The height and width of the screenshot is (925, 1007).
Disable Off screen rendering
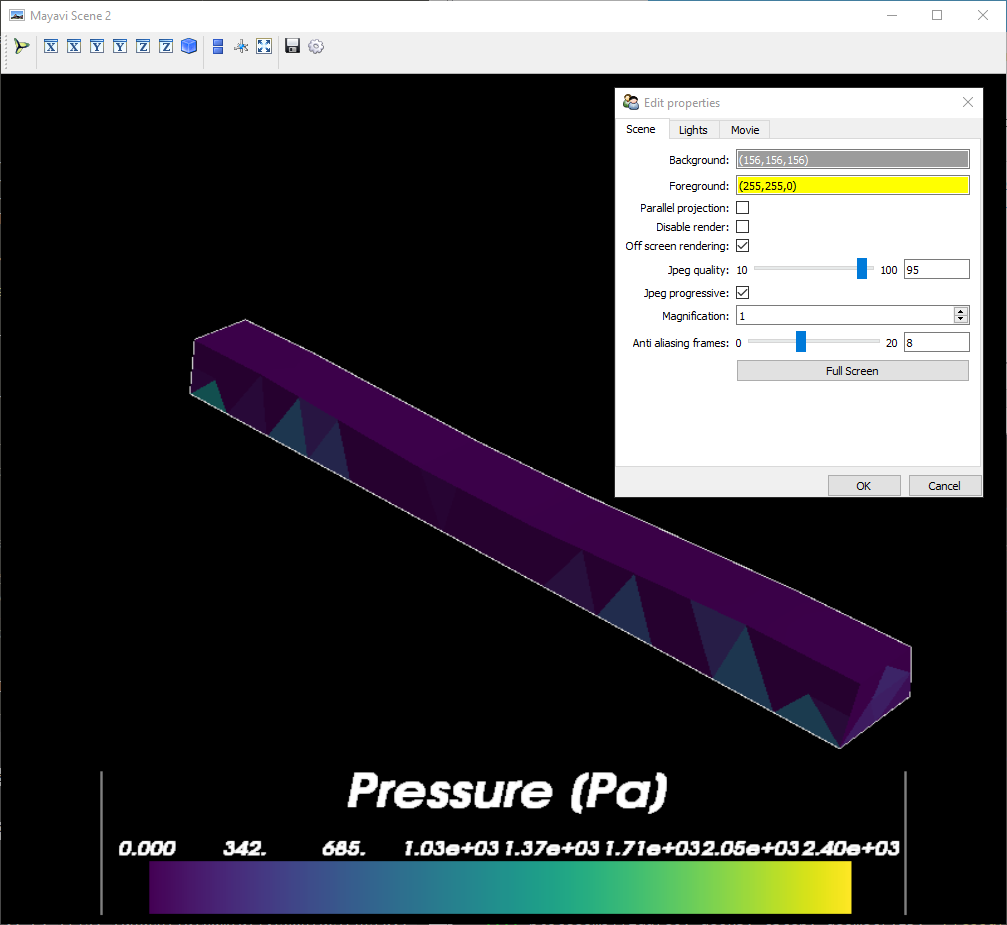(x=742, y=245)
